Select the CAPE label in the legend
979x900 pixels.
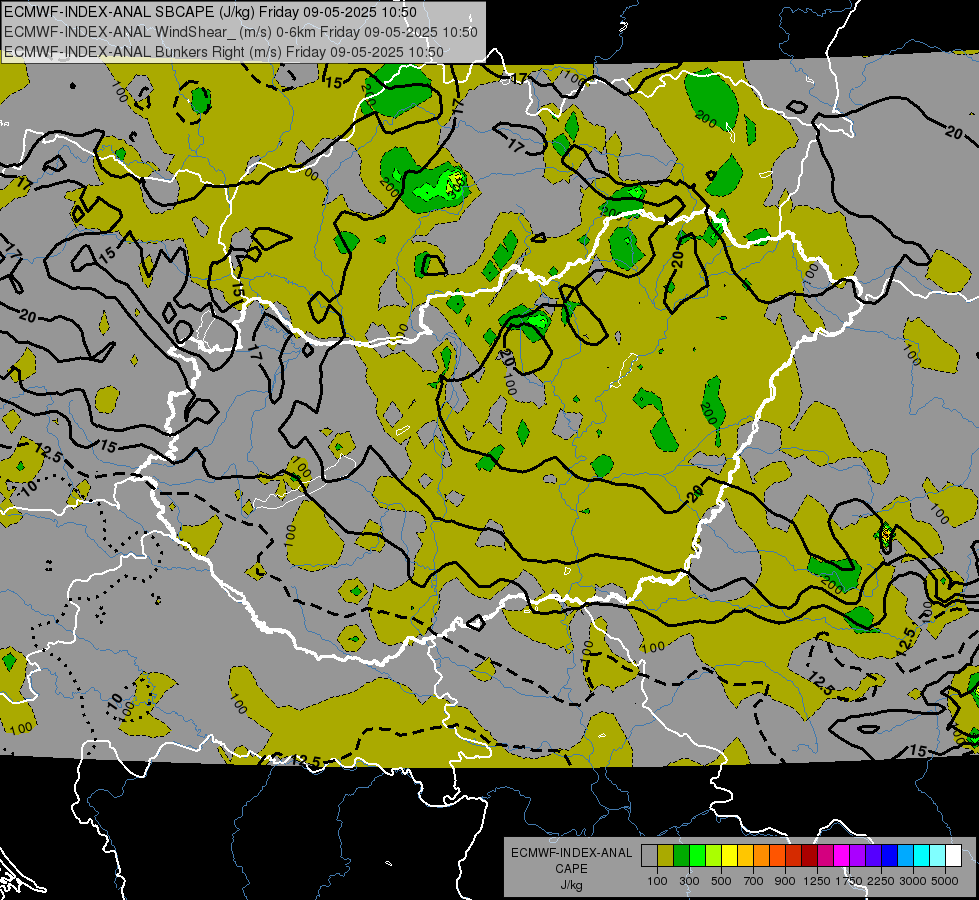click(x=571, y=869)
